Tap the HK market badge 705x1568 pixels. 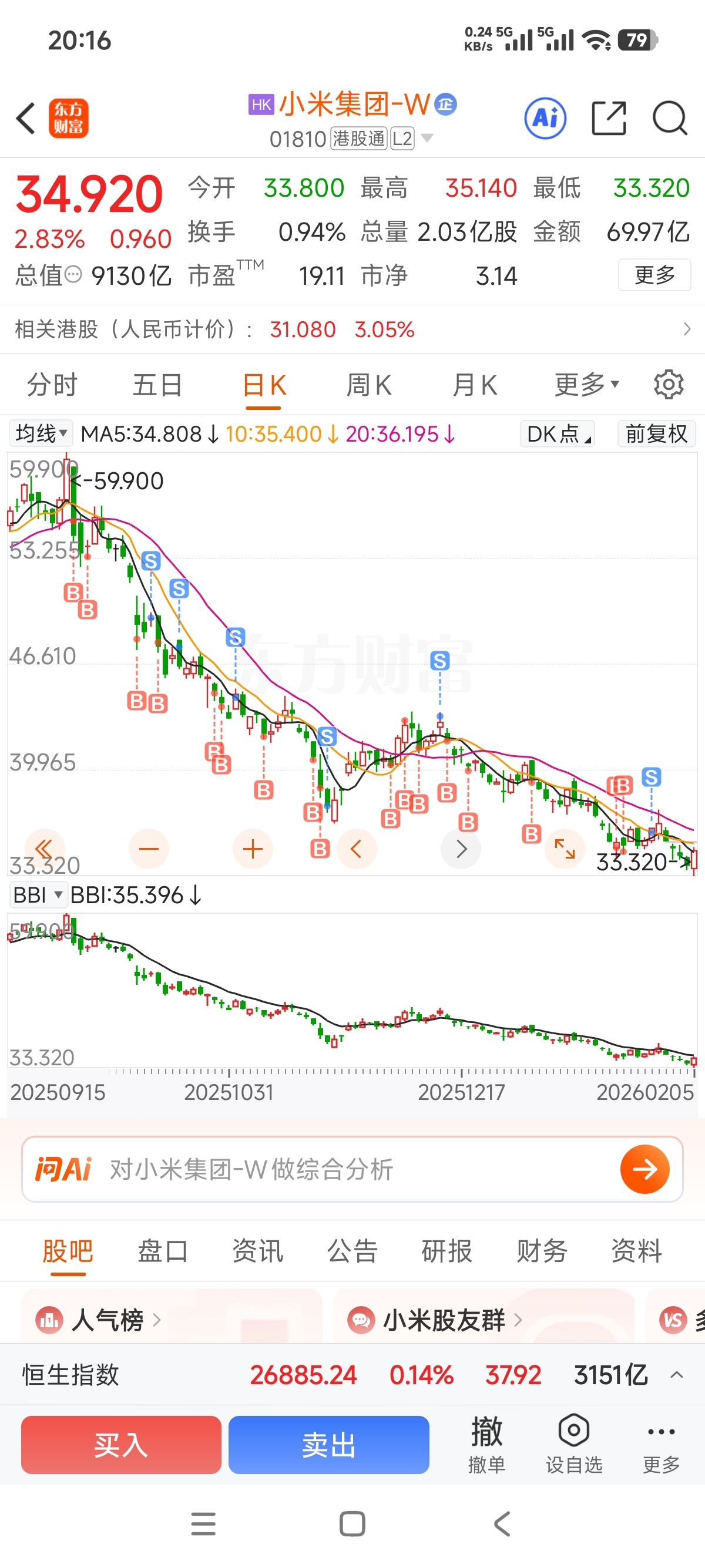(x=261, y=104)
